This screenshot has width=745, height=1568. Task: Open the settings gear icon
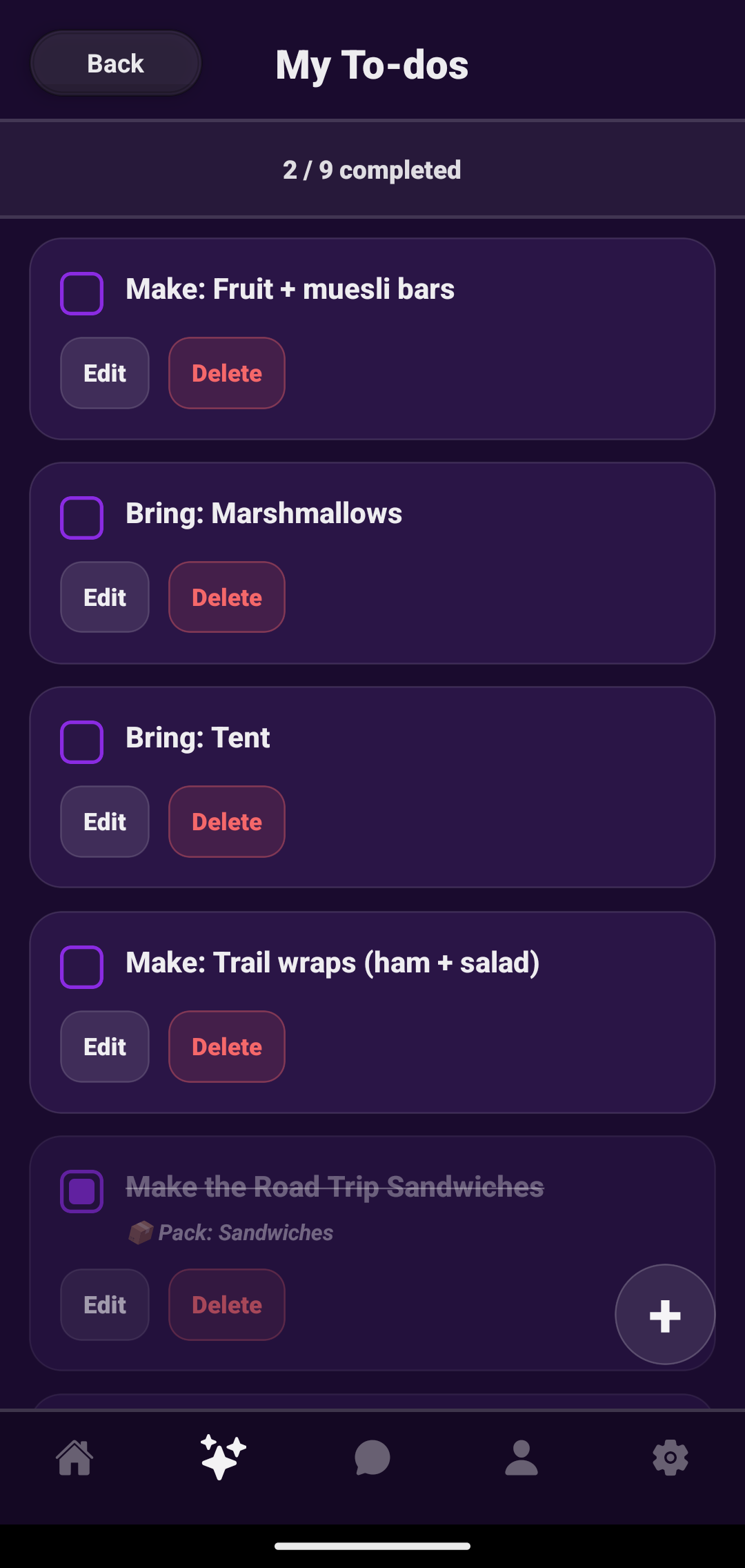click(x=670, y=1458)
